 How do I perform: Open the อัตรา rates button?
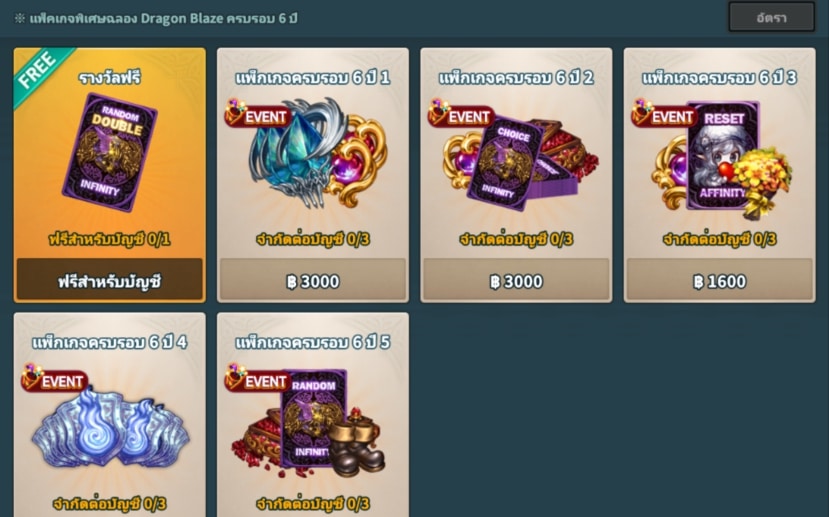771,17
